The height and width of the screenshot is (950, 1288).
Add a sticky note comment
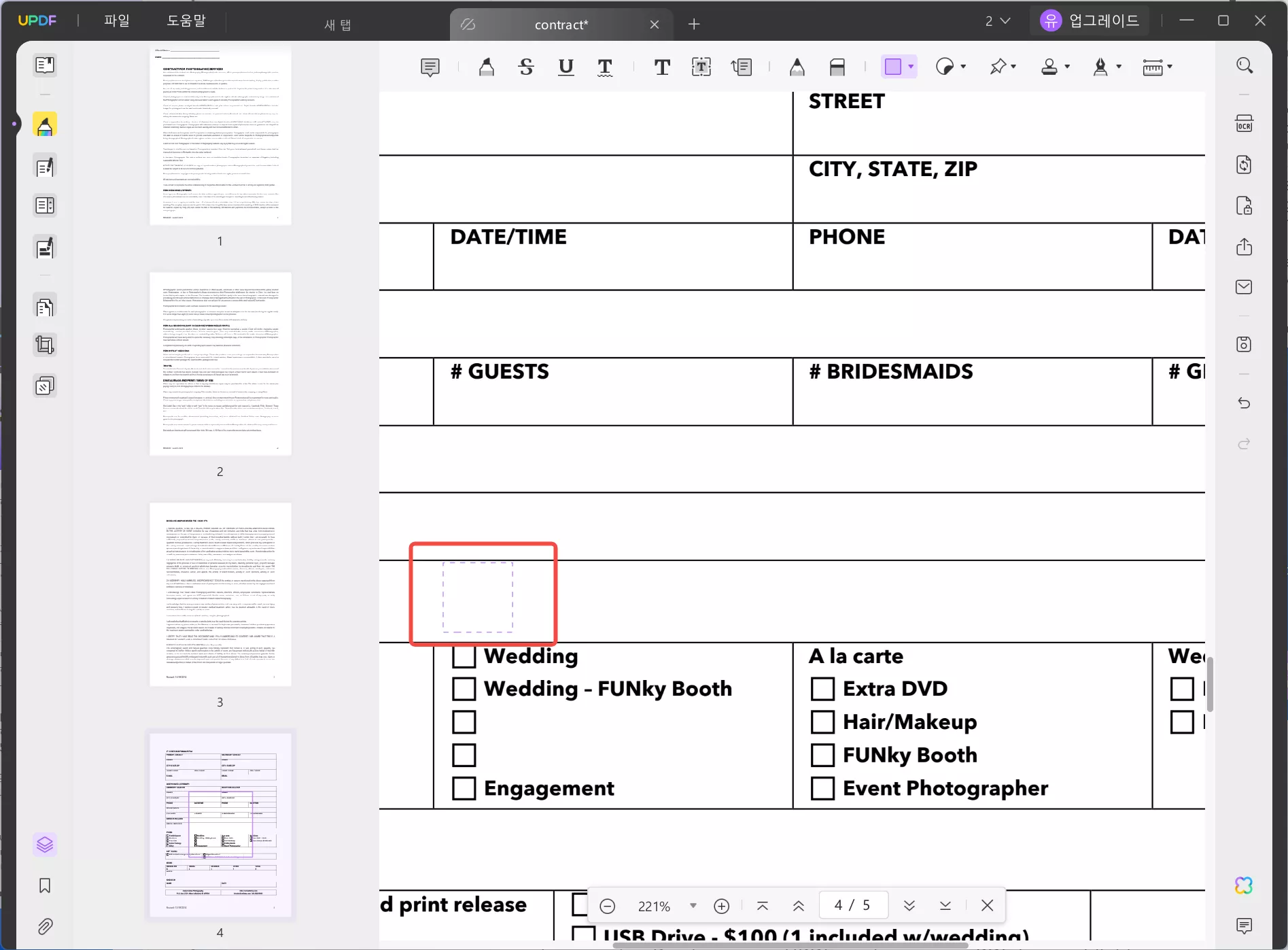pos(430,67)
